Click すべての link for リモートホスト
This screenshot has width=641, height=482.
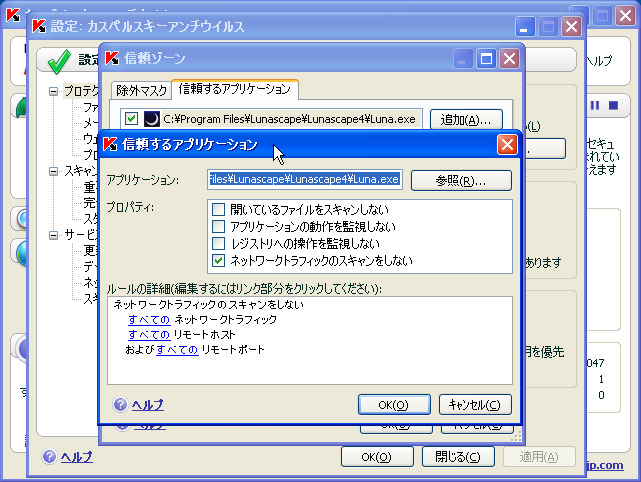[x=147, y=335]
